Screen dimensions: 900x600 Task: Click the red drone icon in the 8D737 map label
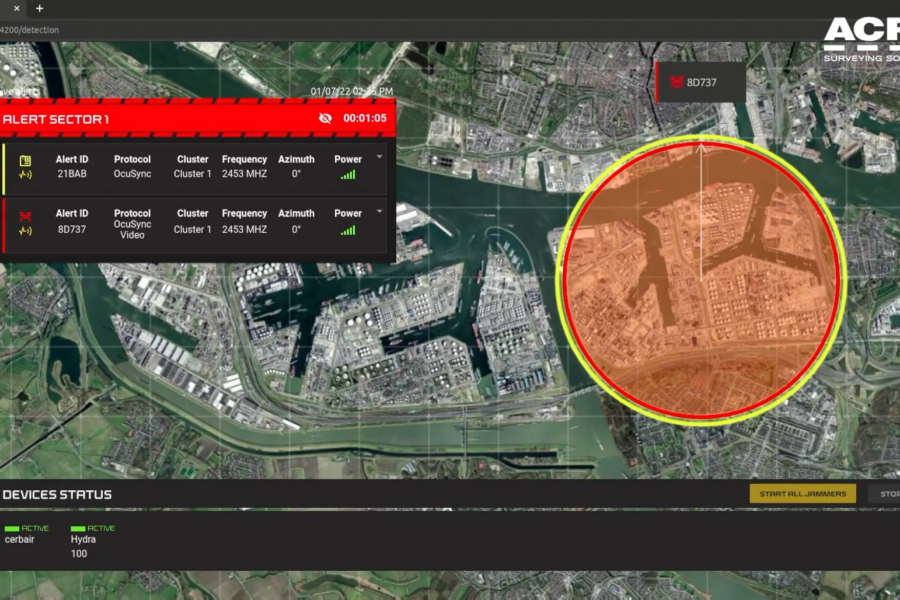tap(676, 82)
